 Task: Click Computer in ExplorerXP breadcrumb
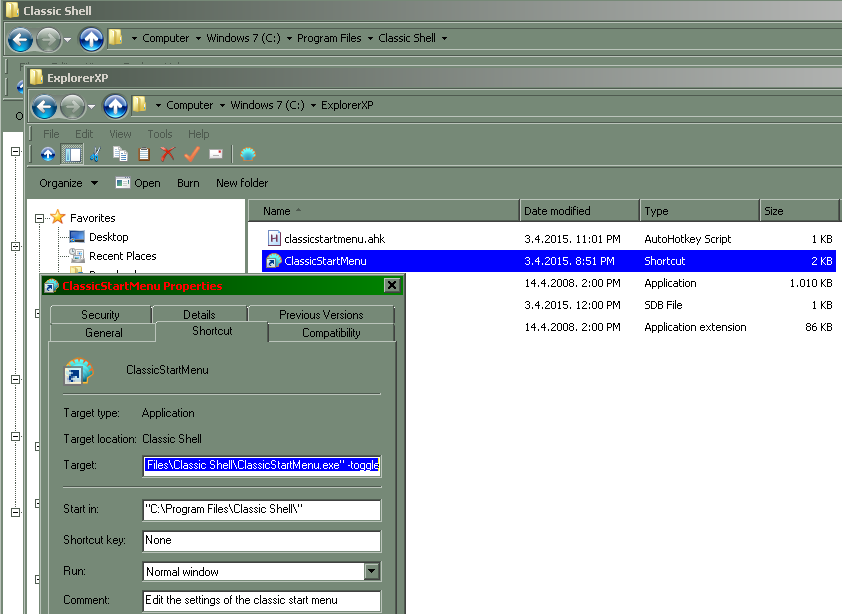(x=190, y=105)
